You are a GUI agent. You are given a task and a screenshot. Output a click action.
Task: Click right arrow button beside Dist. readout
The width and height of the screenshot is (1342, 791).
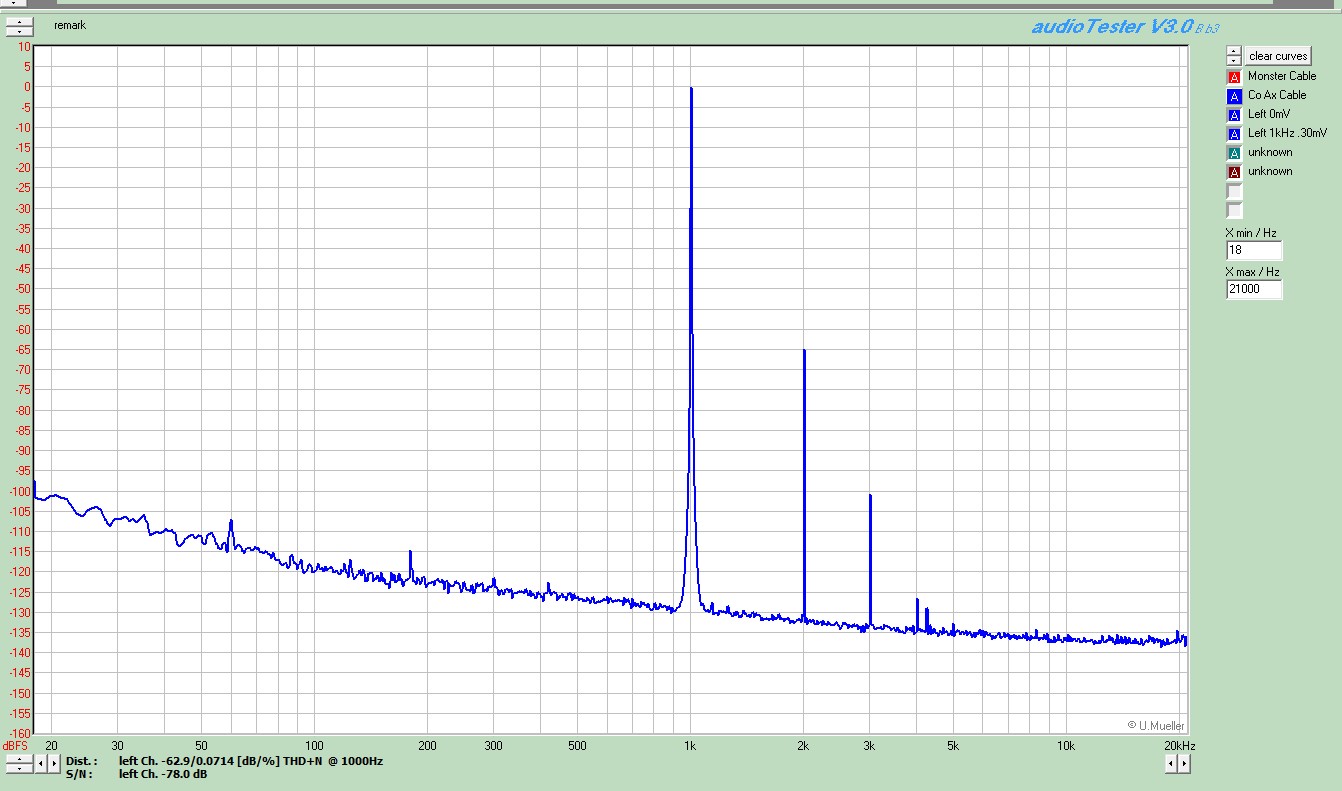pyautogui.click(x=53, y=764)
